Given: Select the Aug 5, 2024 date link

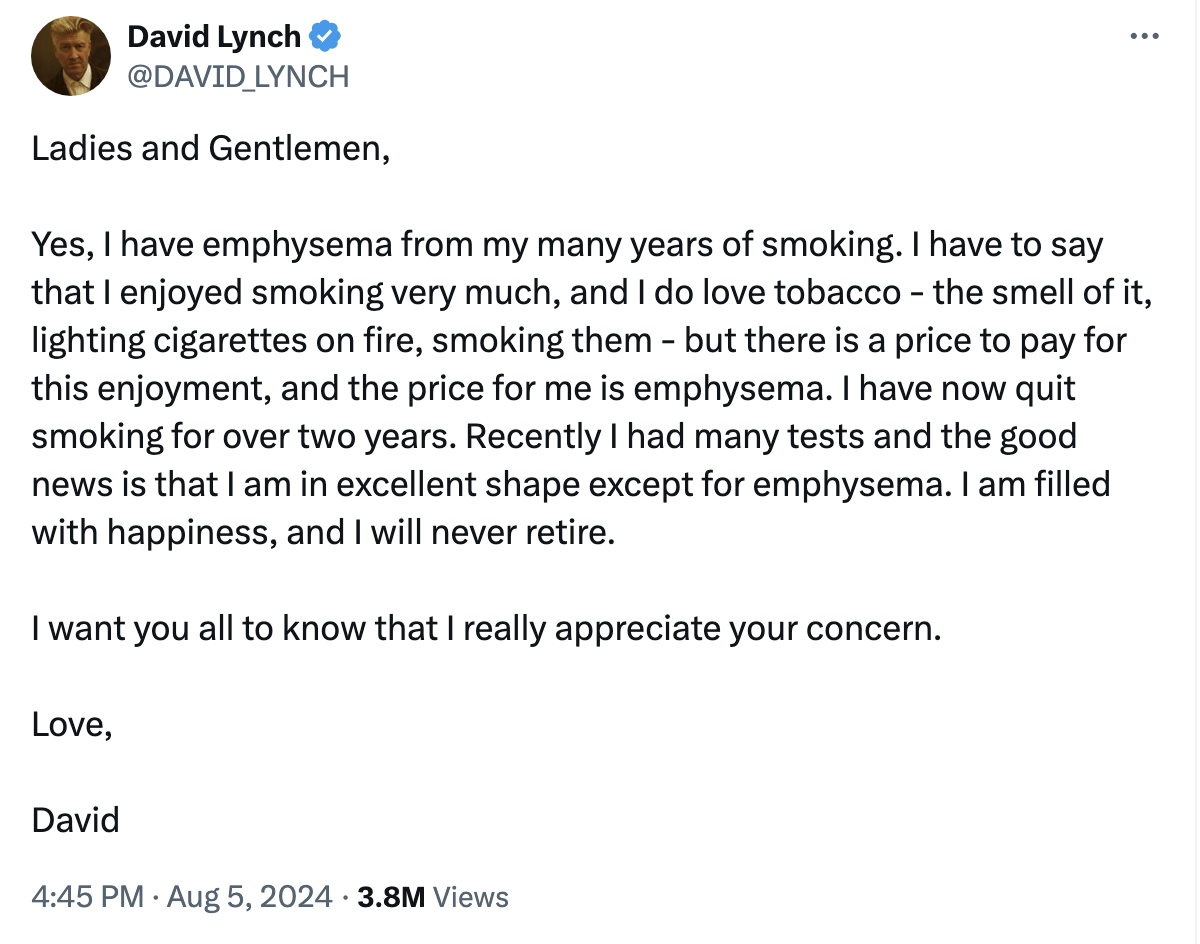Looking at the screenshot, I should click(248, 897).
